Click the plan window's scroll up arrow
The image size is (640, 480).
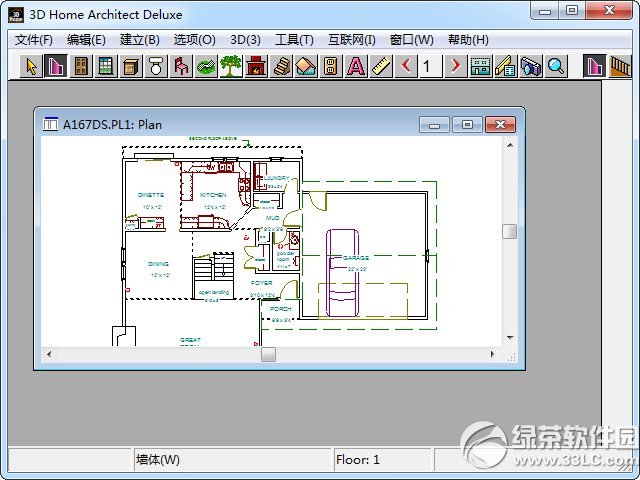pos(510,145)
